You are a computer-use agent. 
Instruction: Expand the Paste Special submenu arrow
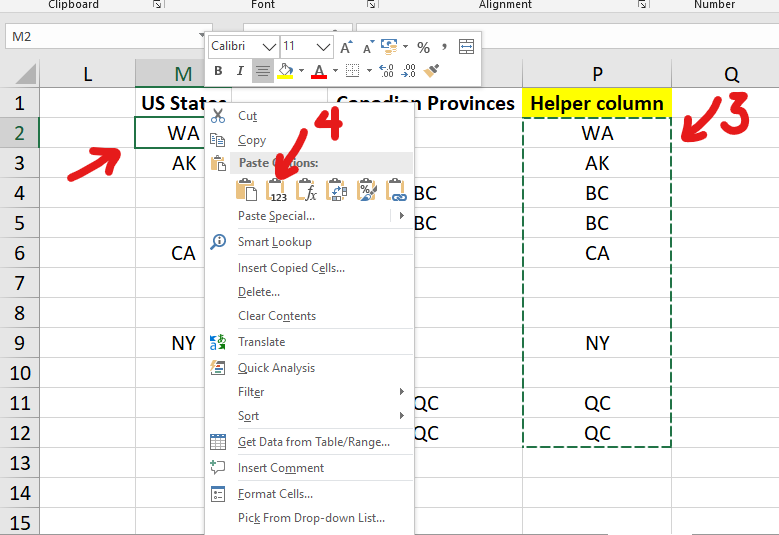[401, 216]
